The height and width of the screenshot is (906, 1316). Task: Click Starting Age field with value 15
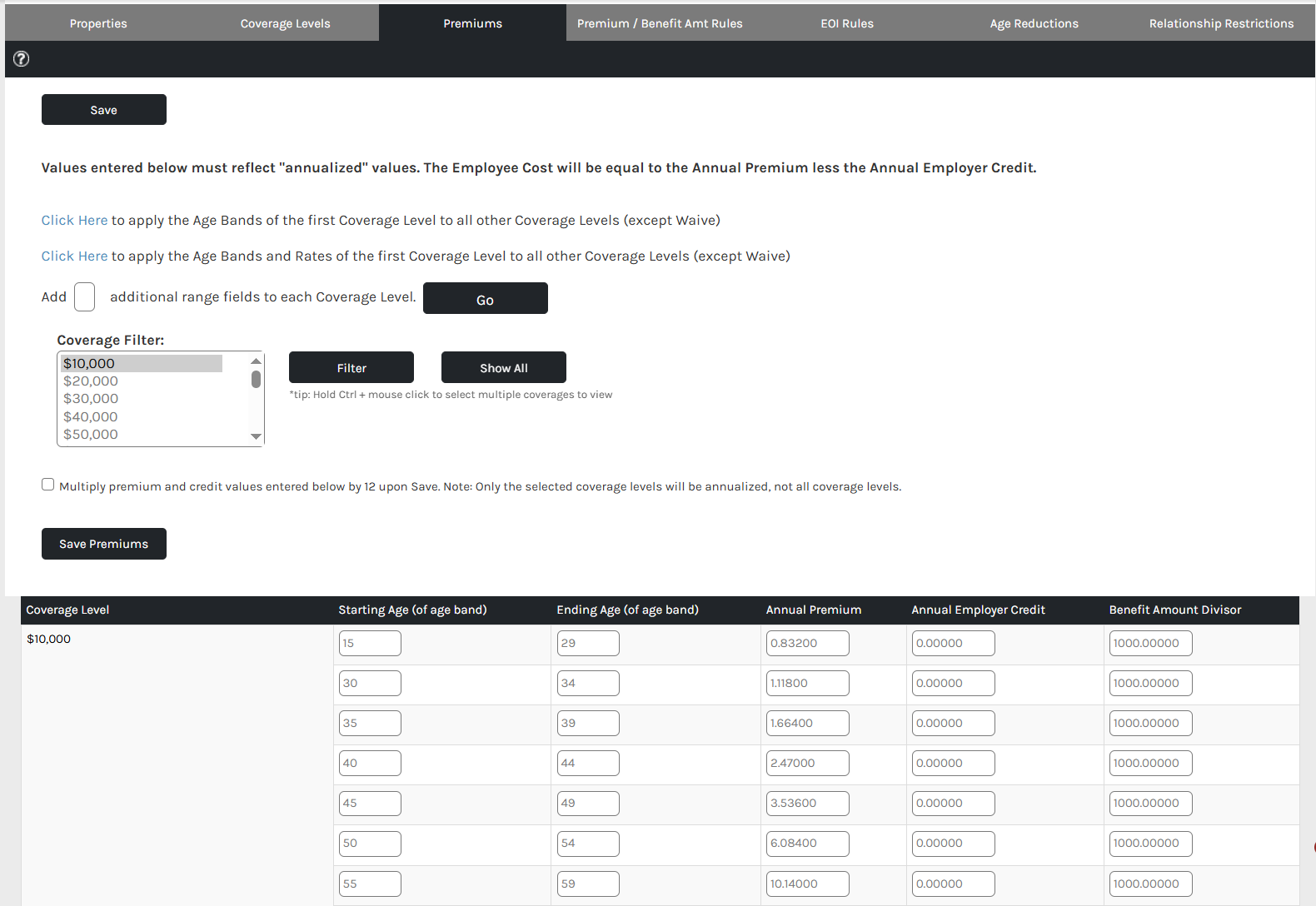370,643
